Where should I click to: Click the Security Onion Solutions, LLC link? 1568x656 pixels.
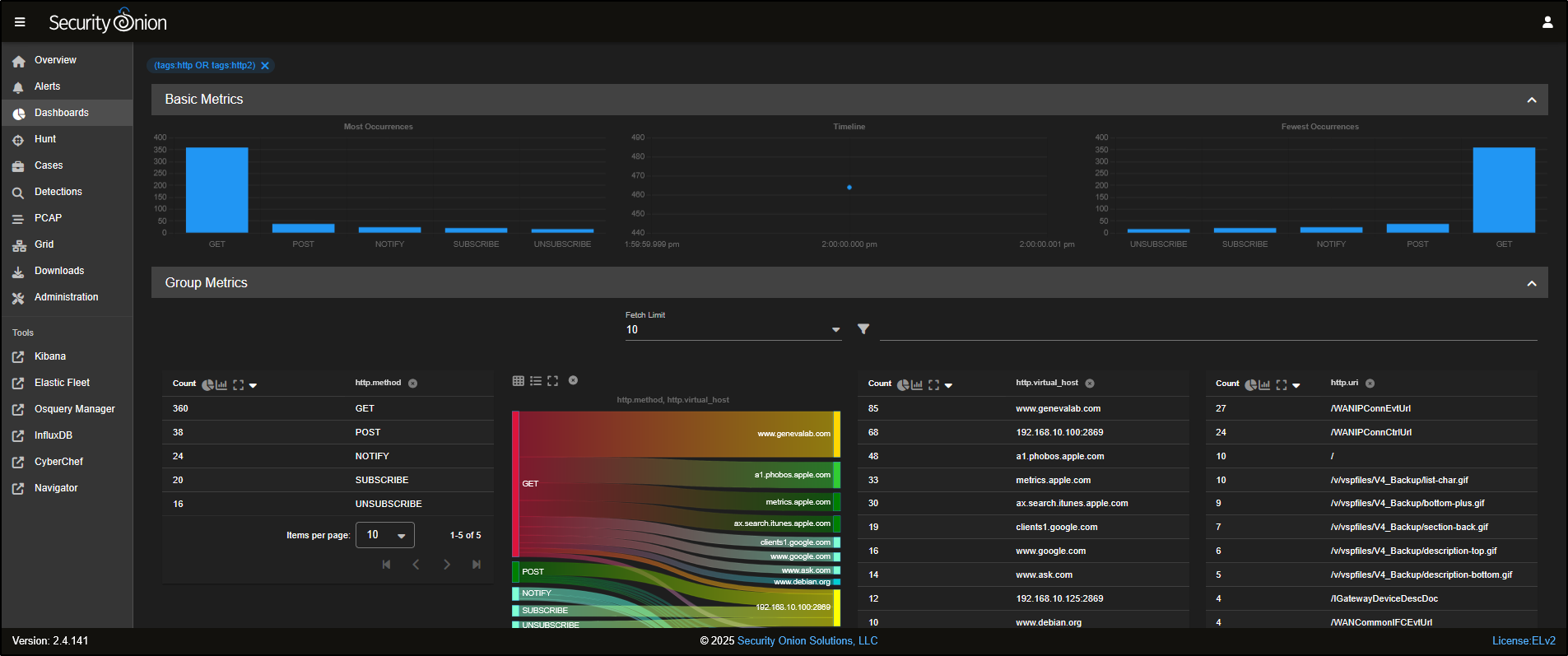click(x=807, y=640)
